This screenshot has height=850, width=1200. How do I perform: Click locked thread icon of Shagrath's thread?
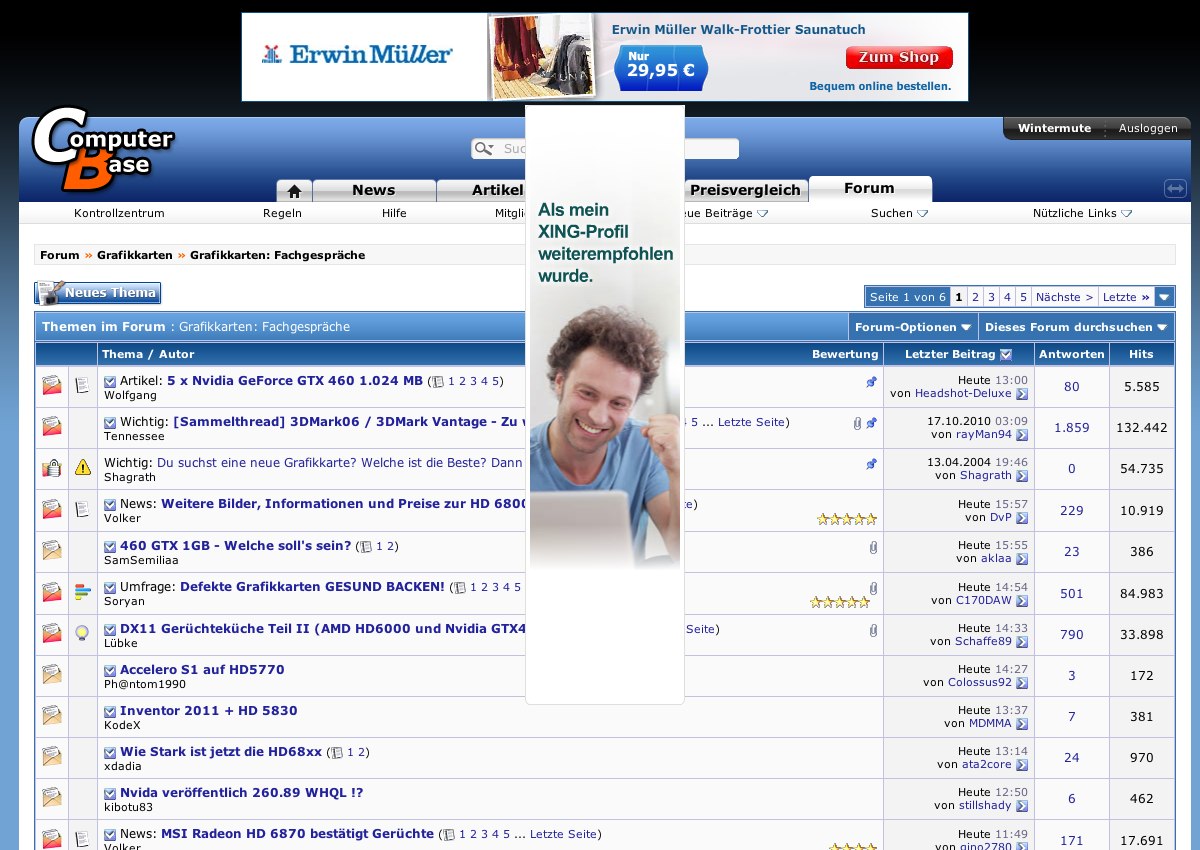coord(52,467)
